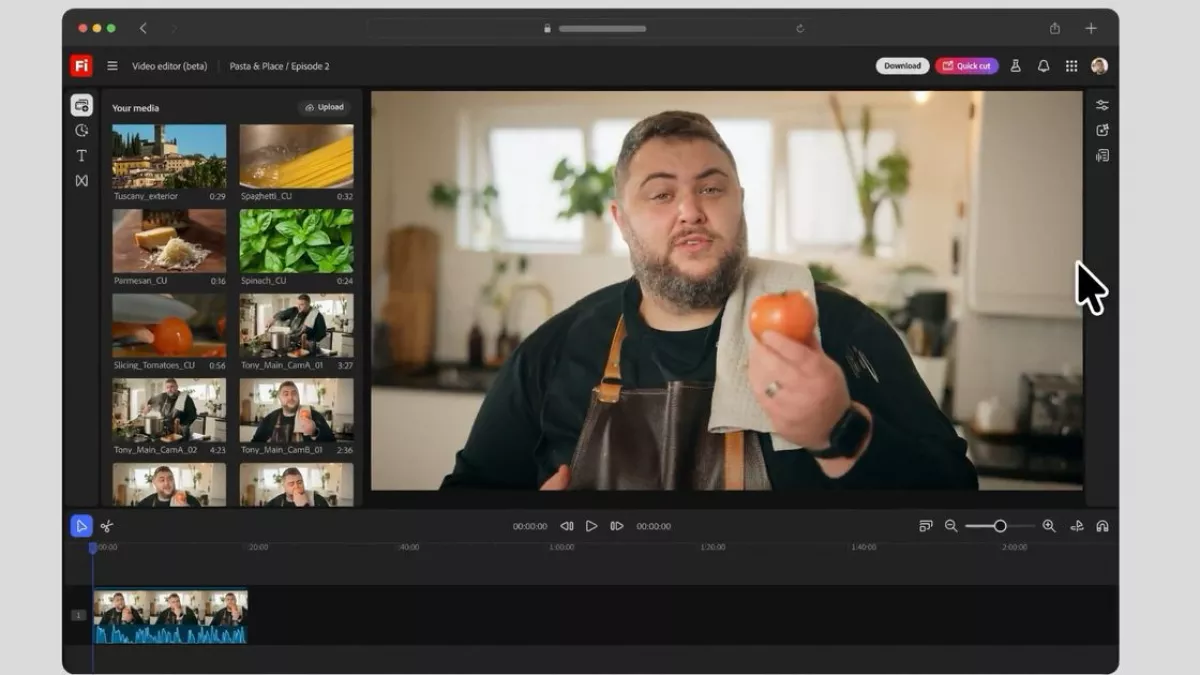
Task: Open the beaker labs icon
Action: click(x=1015, y=66)
